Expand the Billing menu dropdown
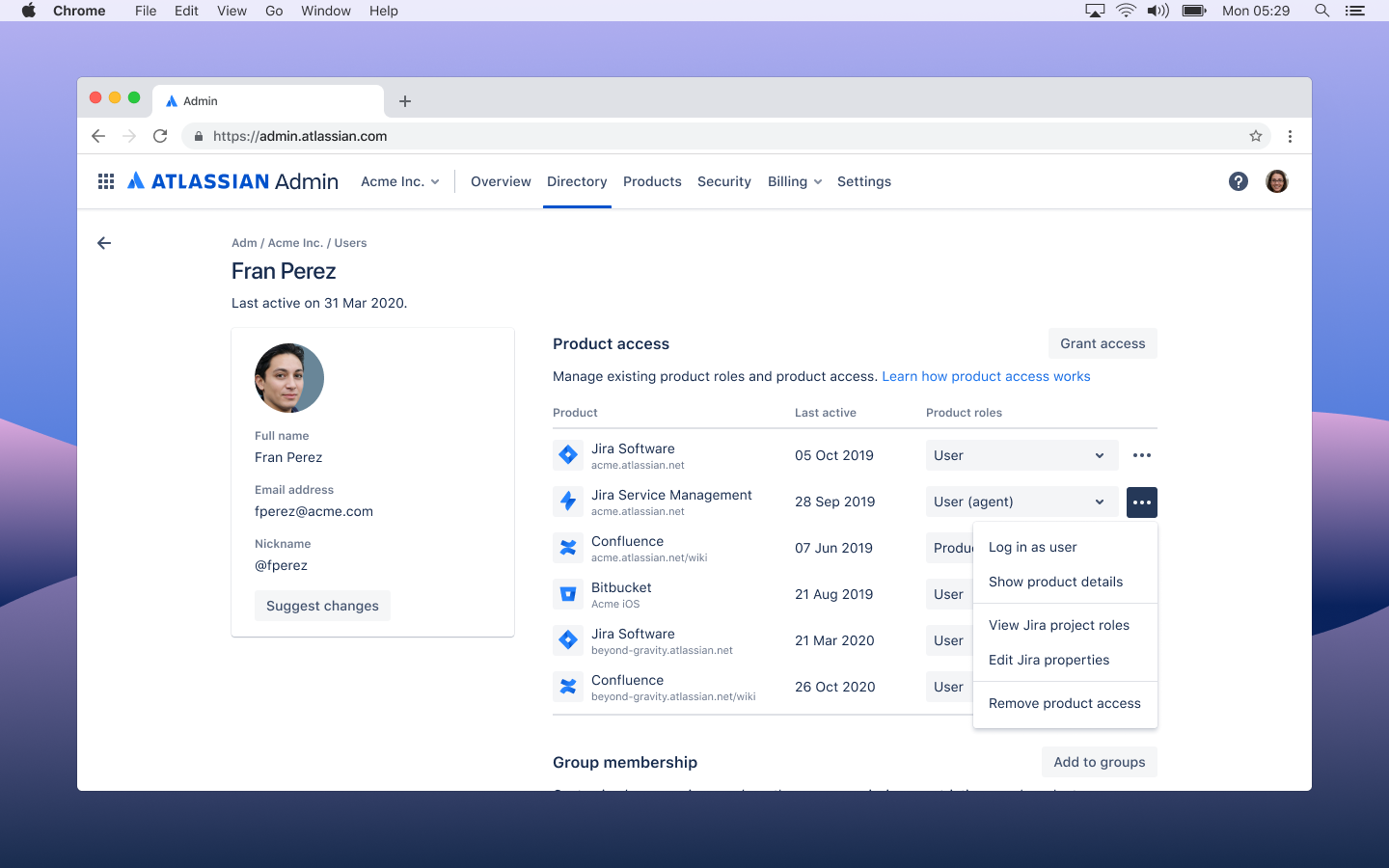This screenshot has height=868, width=1389. coord(795,181)
